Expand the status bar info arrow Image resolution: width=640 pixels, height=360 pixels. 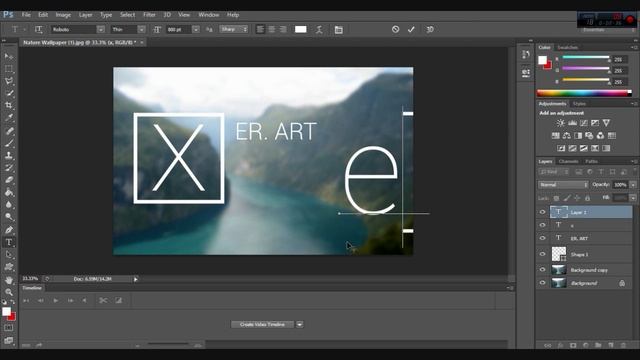[x=136, y=279]
